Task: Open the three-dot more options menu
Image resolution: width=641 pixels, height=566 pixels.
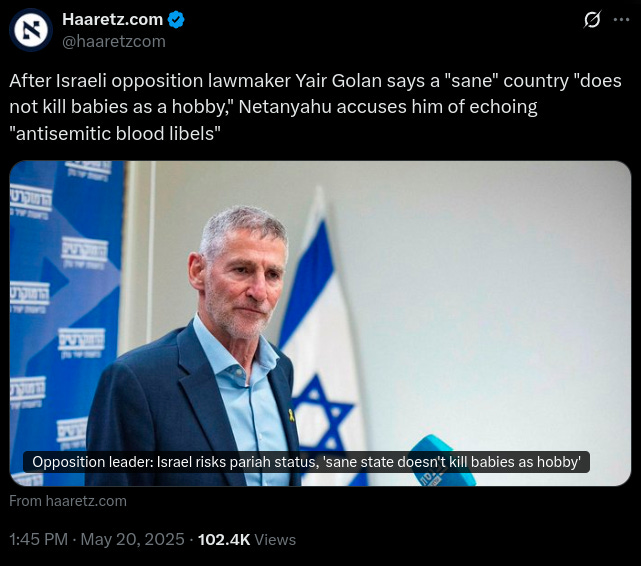Action: pos(621,20)
